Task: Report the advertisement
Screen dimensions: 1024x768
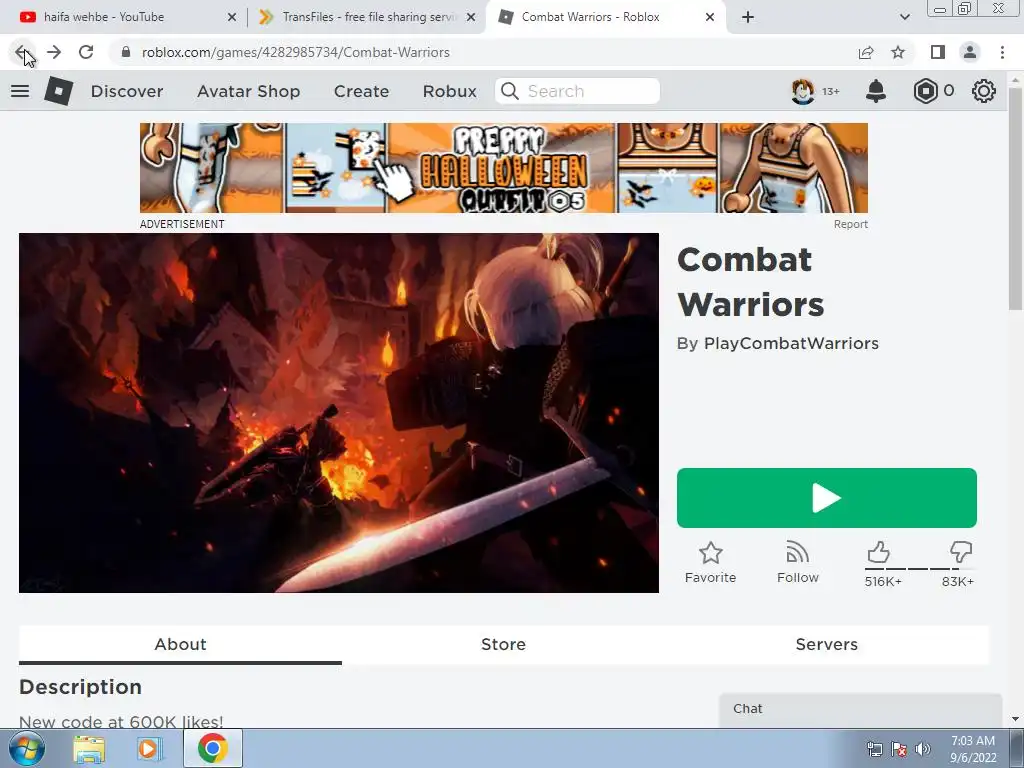Action: click(850, 224)
